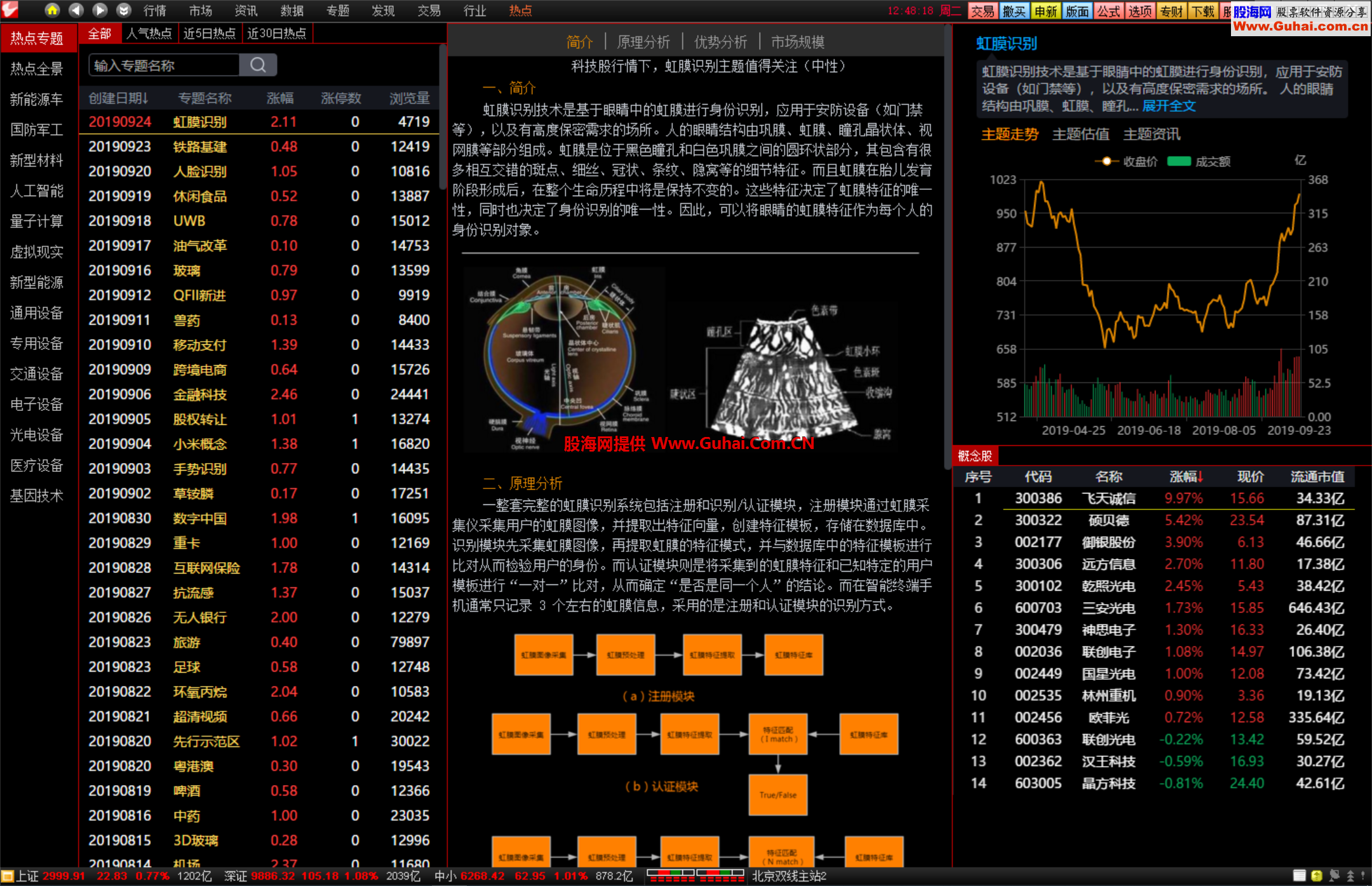Click the article pane vertical scrollbar
The height and width of the screenshot is (886, 1372).
click(947, 248)
